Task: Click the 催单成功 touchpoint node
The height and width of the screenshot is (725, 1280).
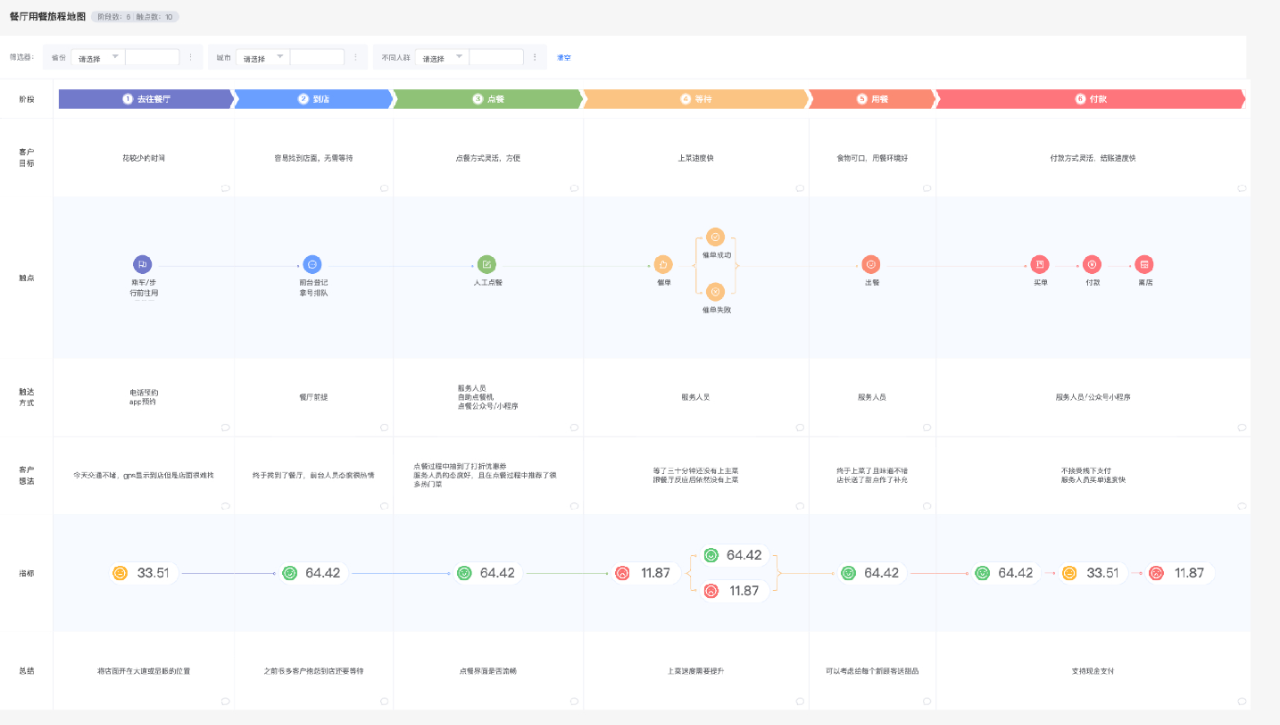Action: click(x=715, y=237)
